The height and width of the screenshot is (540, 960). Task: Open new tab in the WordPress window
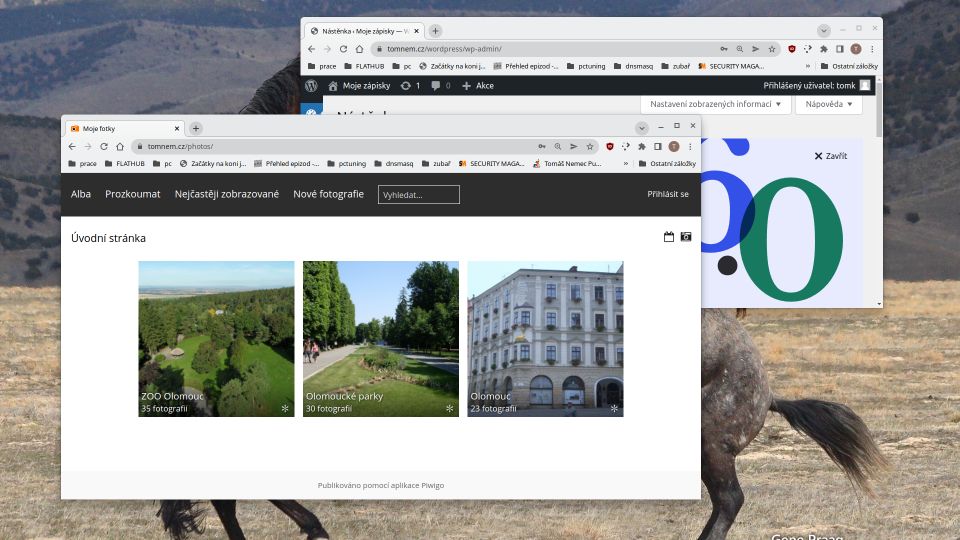coord(435,31)
